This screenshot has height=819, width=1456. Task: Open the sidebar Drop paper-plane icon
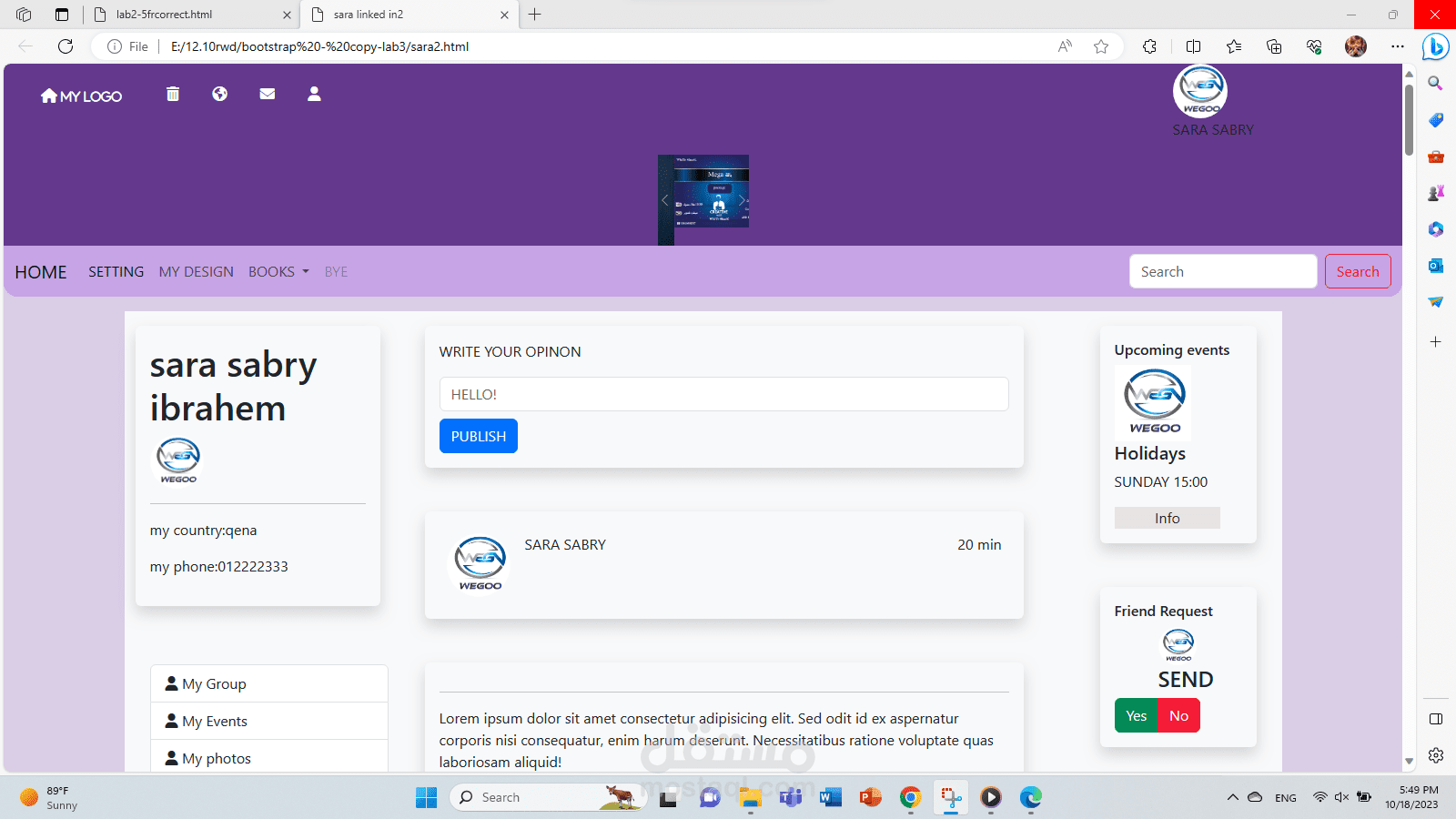1436,302
